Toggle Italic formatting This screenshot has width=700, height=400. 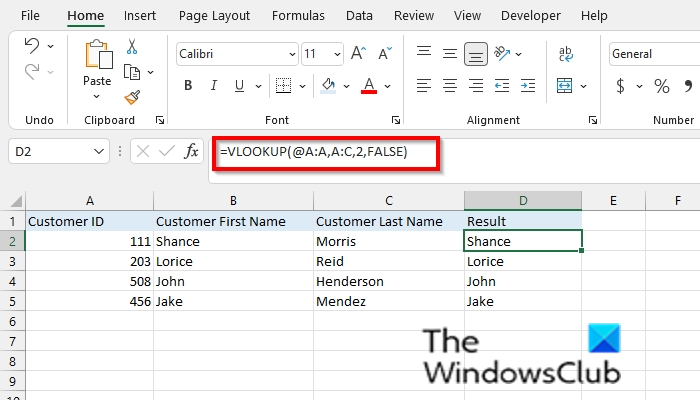(214, 85)
